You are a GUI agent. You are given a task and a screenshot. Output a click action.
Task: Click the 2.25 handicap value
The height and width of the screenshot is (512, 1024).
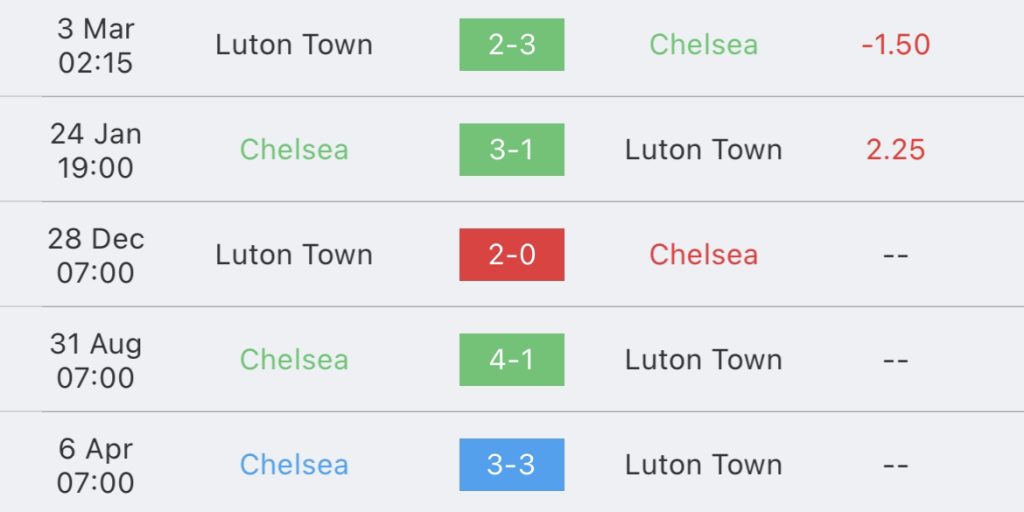tap(895, 150)
